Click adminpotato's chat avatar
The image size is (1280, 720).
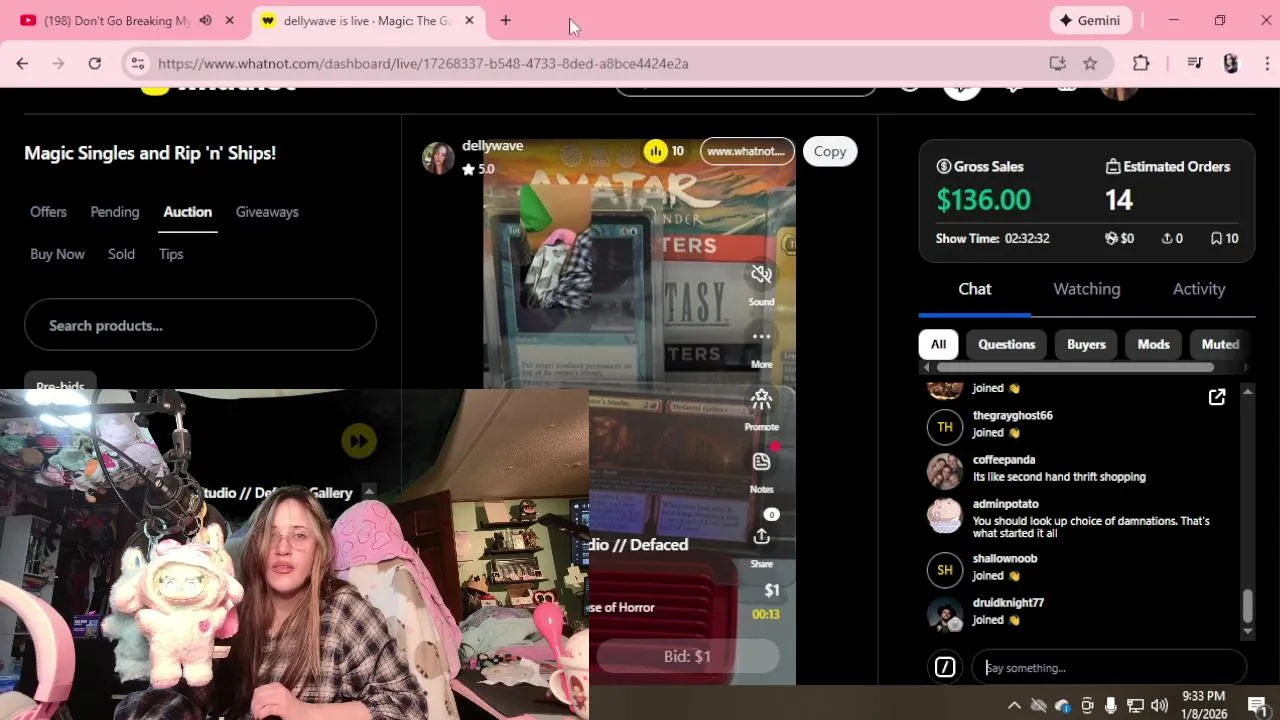pos(945,515)
